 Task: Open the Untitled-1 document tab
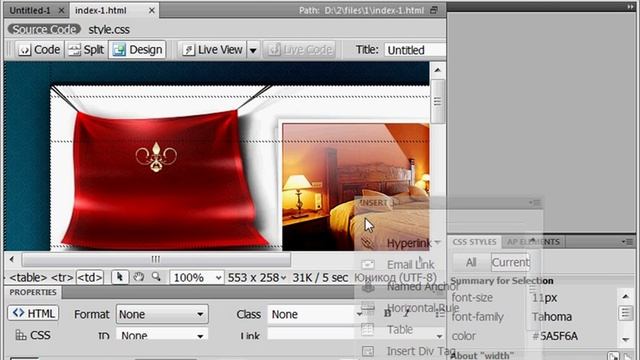[29, 11]
